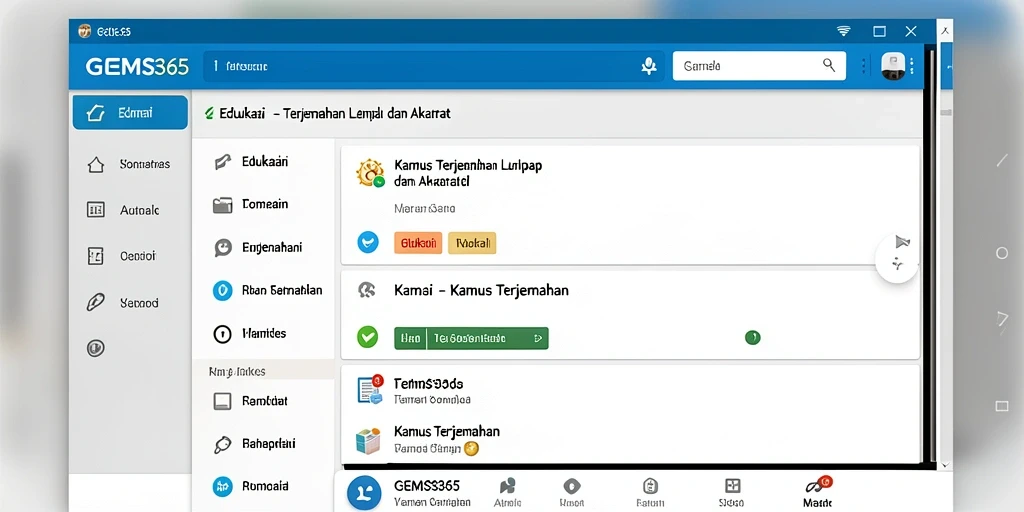
Task: Click the header field starting with 1
Action: coord(434,66)
